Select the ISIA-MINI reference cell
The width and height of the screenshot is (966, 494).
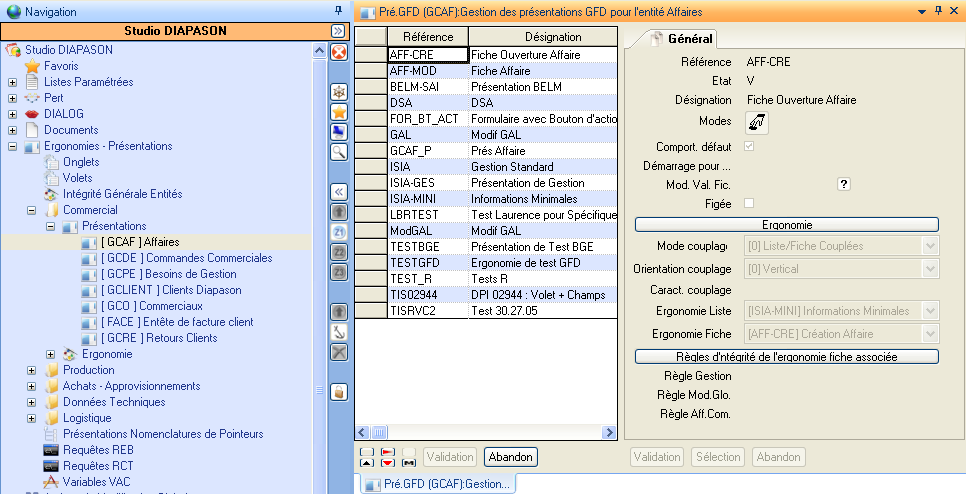pos(428,199)
